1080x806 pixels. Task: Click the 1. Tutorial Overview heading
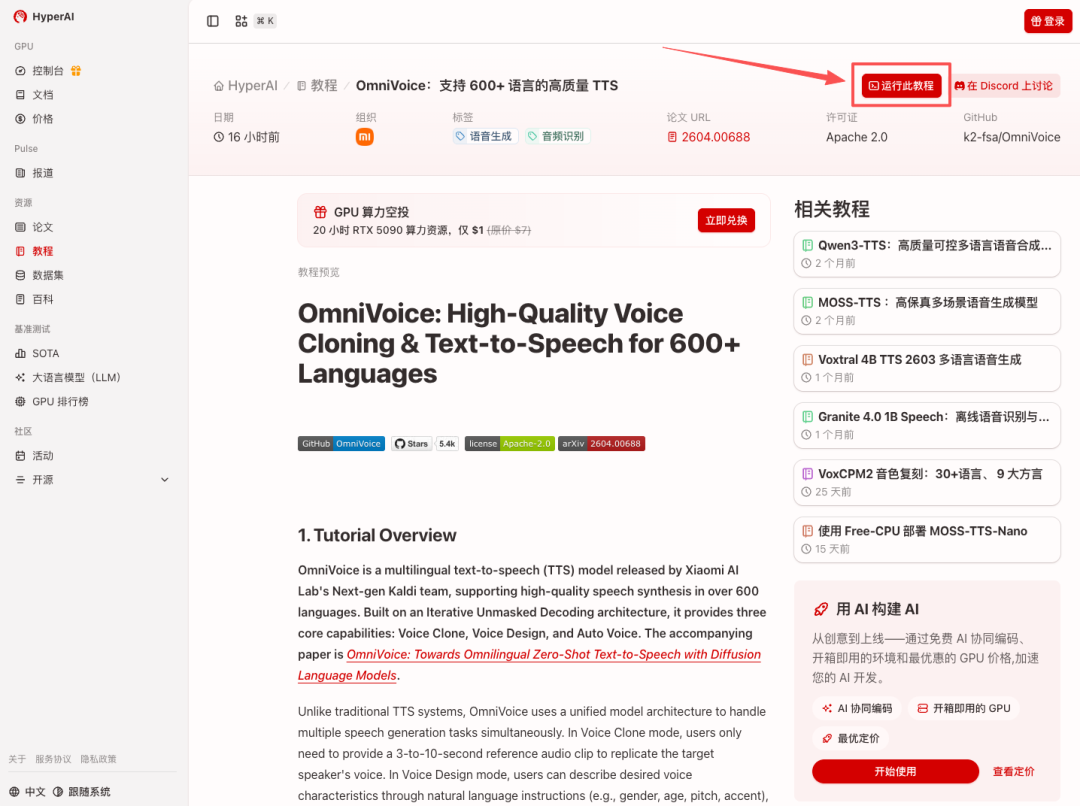coord(377,535)
